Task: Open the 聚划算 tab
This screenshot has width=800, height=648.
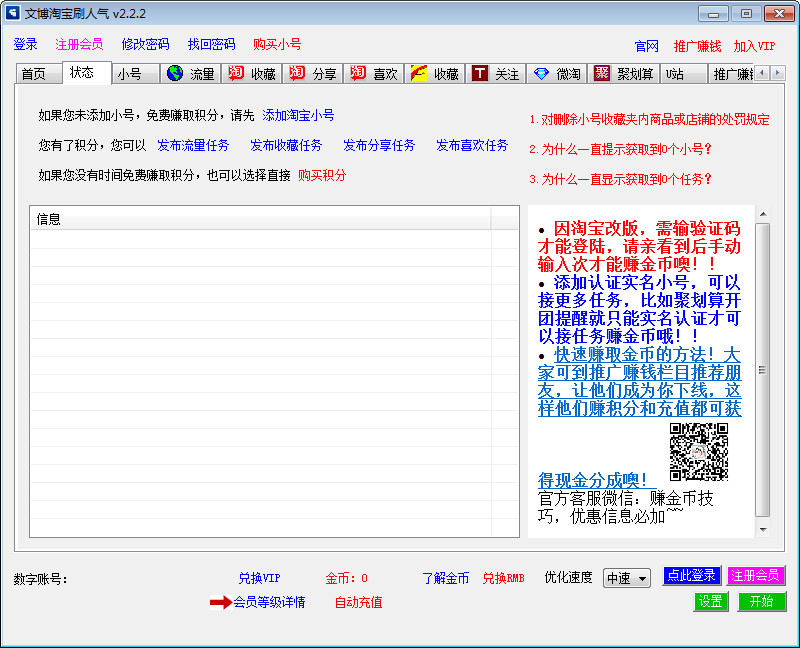Action: 623,74
